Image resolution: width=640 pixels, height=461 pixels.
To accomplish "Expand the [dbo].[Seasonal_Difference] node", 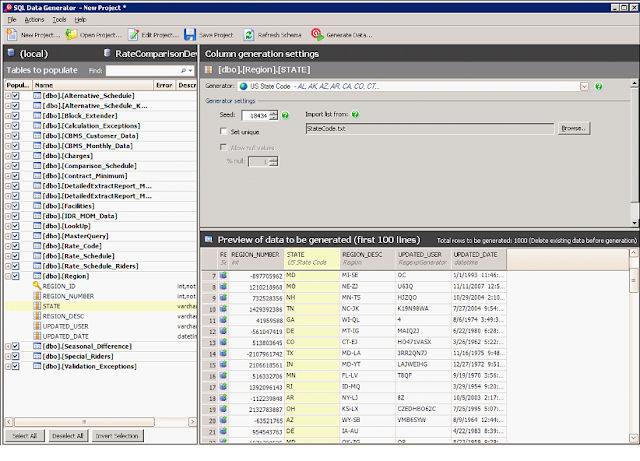I will coord(8,347).
